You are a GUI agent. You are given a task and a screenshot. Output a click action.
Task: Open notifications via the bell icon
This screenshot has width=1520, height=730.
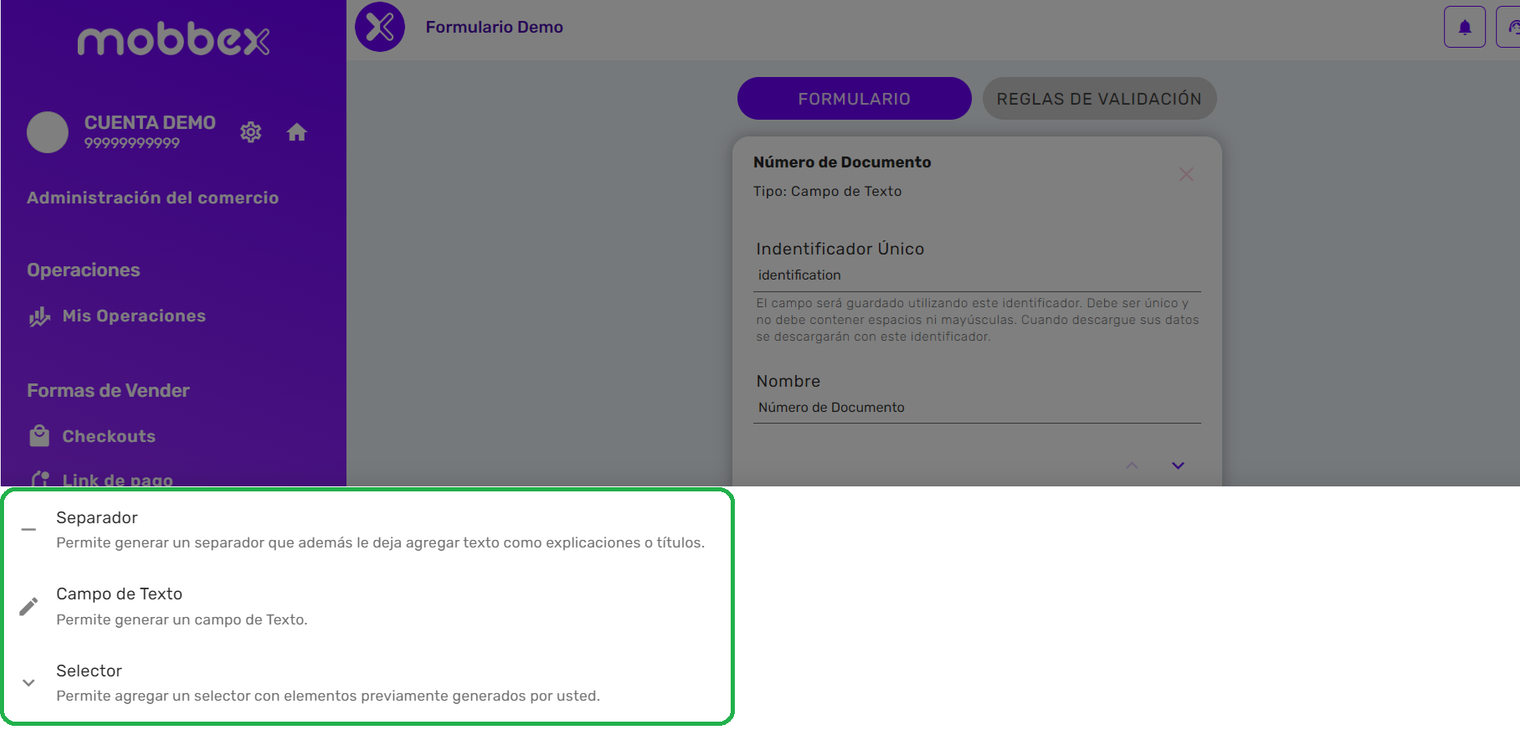1464,27
